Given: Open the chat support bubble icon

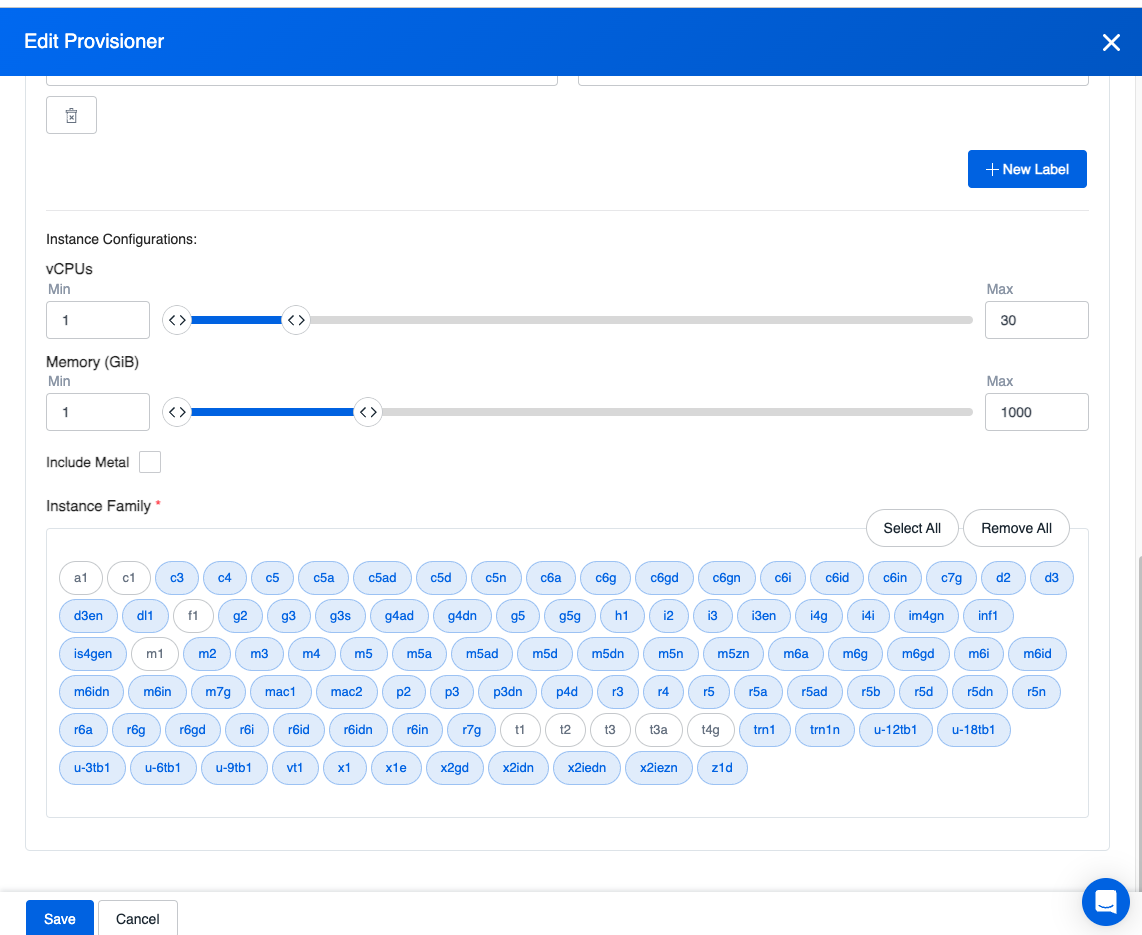Looking at the screenshot, I should coord(1106,902).
